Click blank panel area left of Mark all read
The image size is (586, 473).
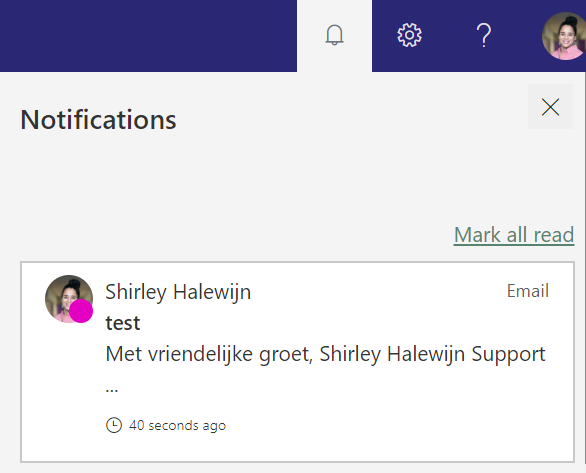pyautogui.click(x=224, y=235)
